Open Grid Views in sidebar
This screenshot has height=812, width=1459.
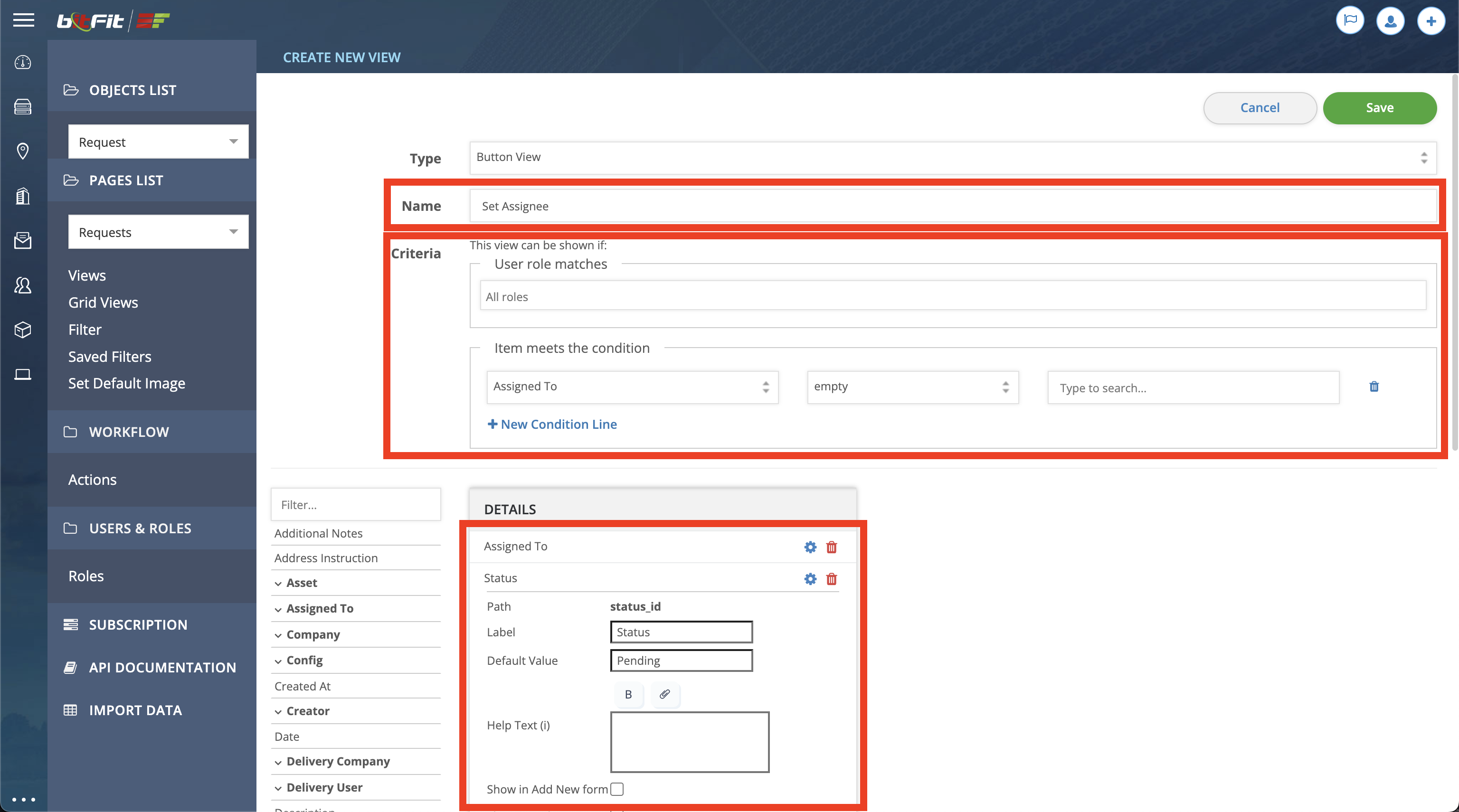103,302
